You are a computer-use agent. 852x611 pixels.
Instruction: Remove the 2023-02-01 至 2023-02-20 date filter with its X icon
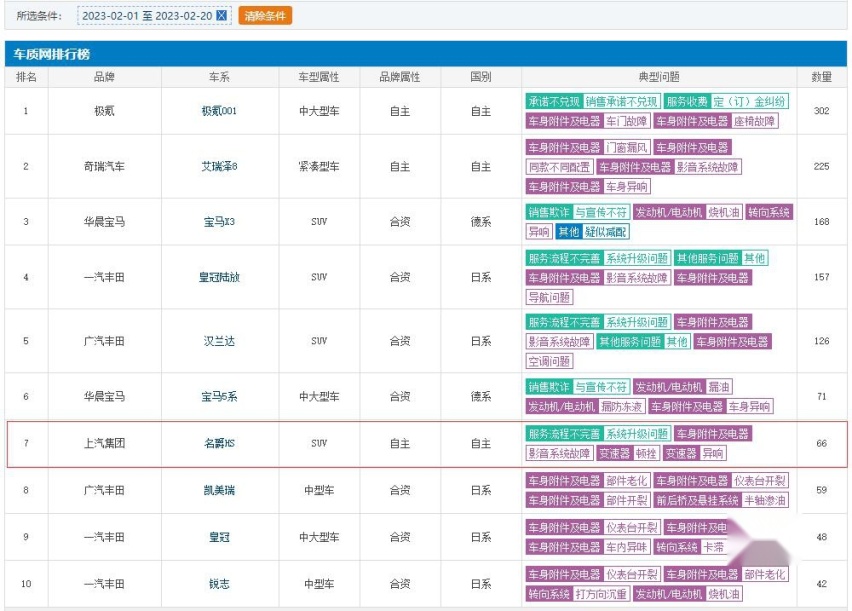point(221,16)
